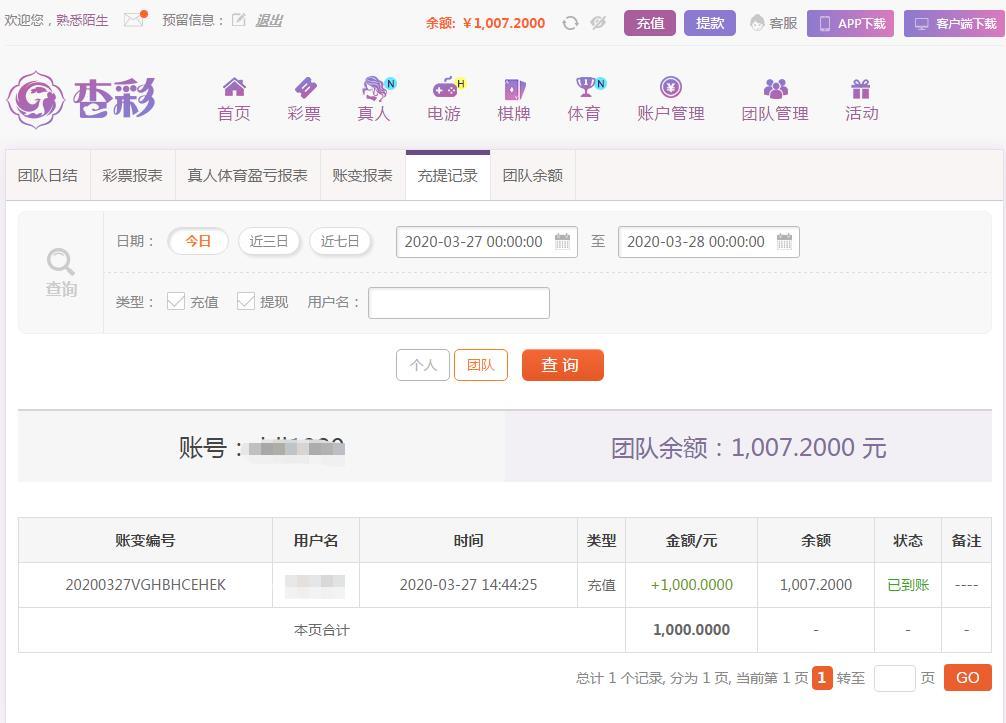This screenshot has width=1006, height=723.
Task: Toggle the 提现 type checkbox
Action: point(246,301)
